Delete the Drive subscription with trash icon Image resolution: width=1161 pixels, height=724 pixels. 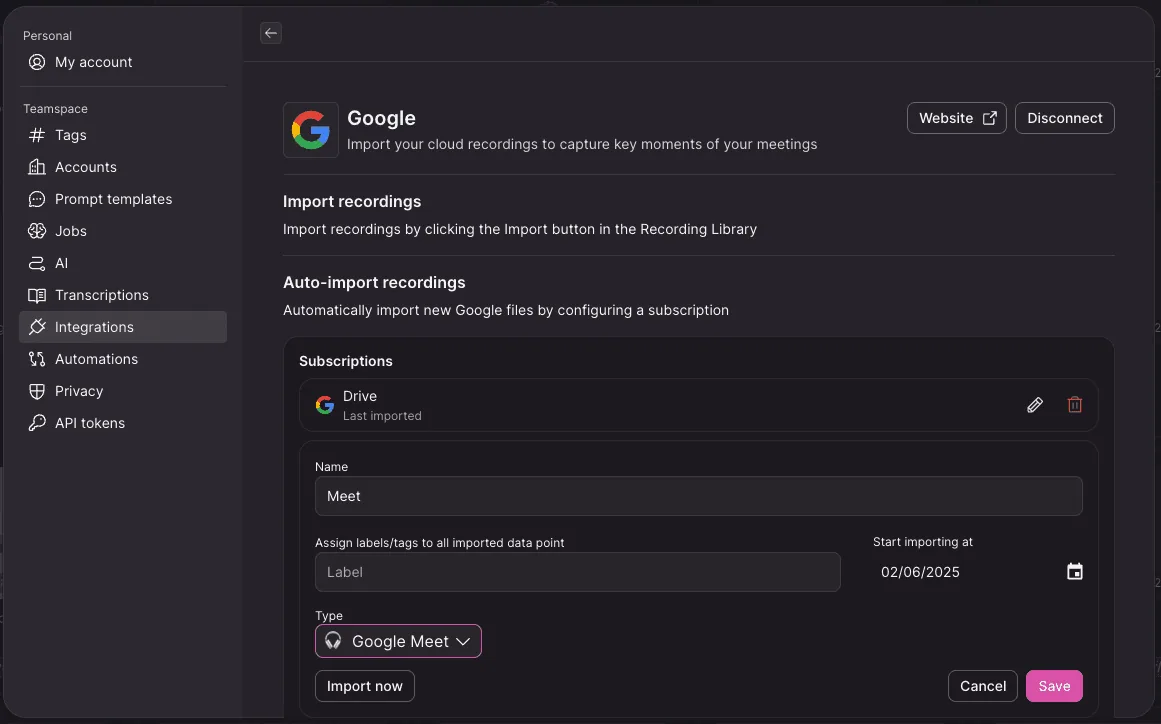[1074, 405]
